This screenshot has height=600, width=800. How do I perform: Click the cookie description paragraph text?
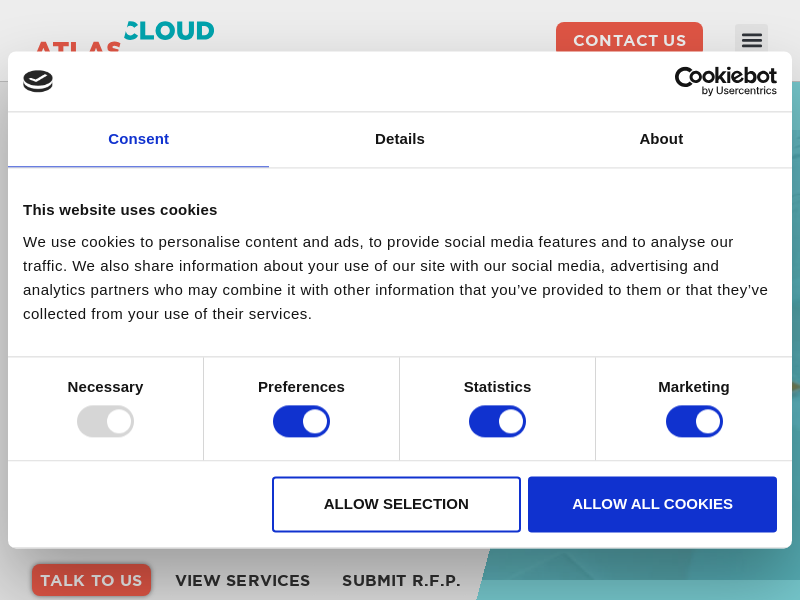pyautogui.click(x=395, y=277)
